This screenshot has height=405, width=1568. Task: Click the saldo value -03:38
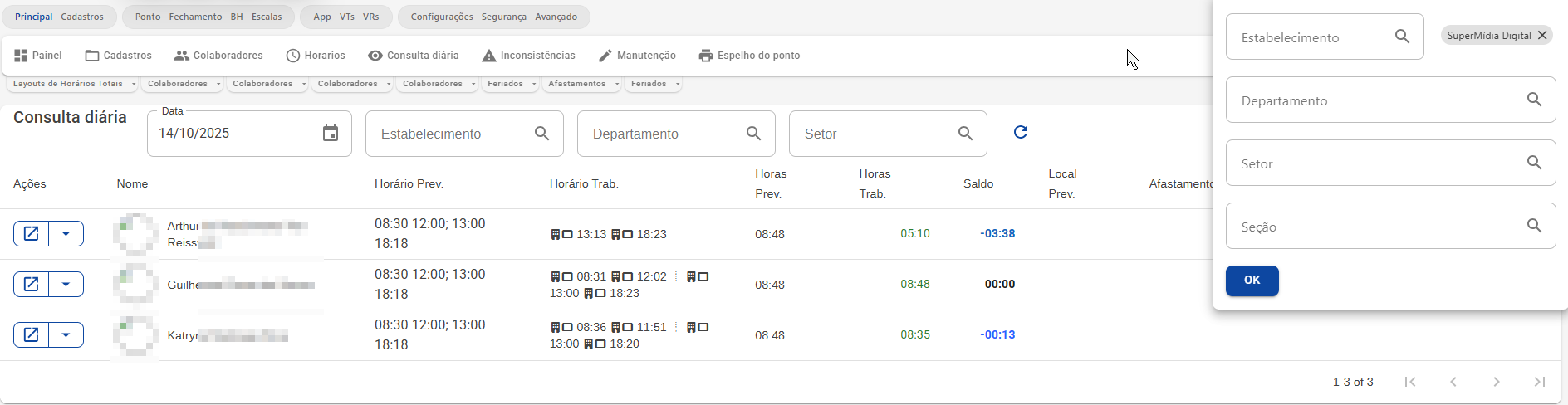(997, 233)
